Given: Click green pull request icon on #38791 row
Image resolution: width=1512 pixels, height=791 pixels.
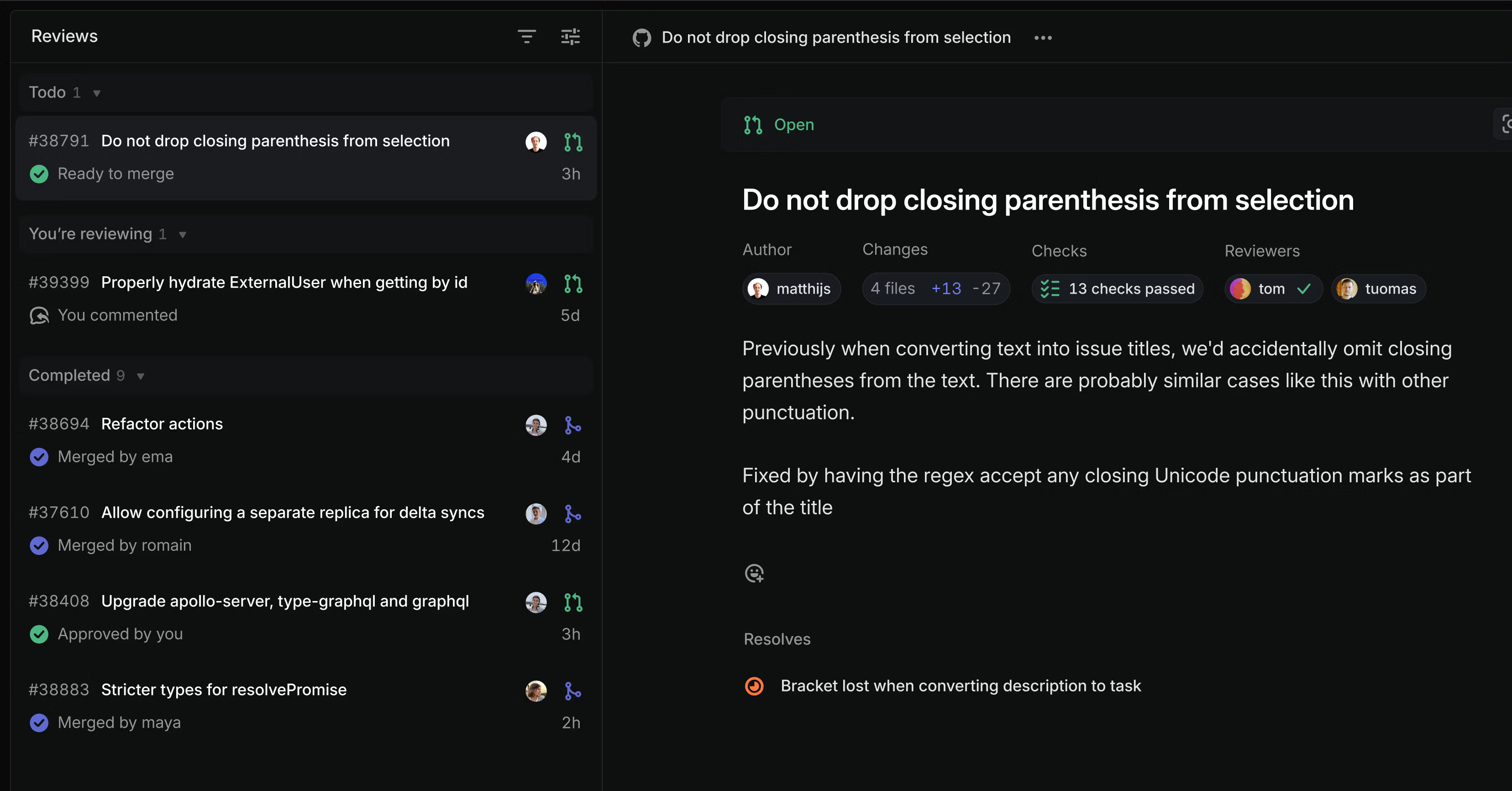Looking at the screenshot, I should 573,142.
